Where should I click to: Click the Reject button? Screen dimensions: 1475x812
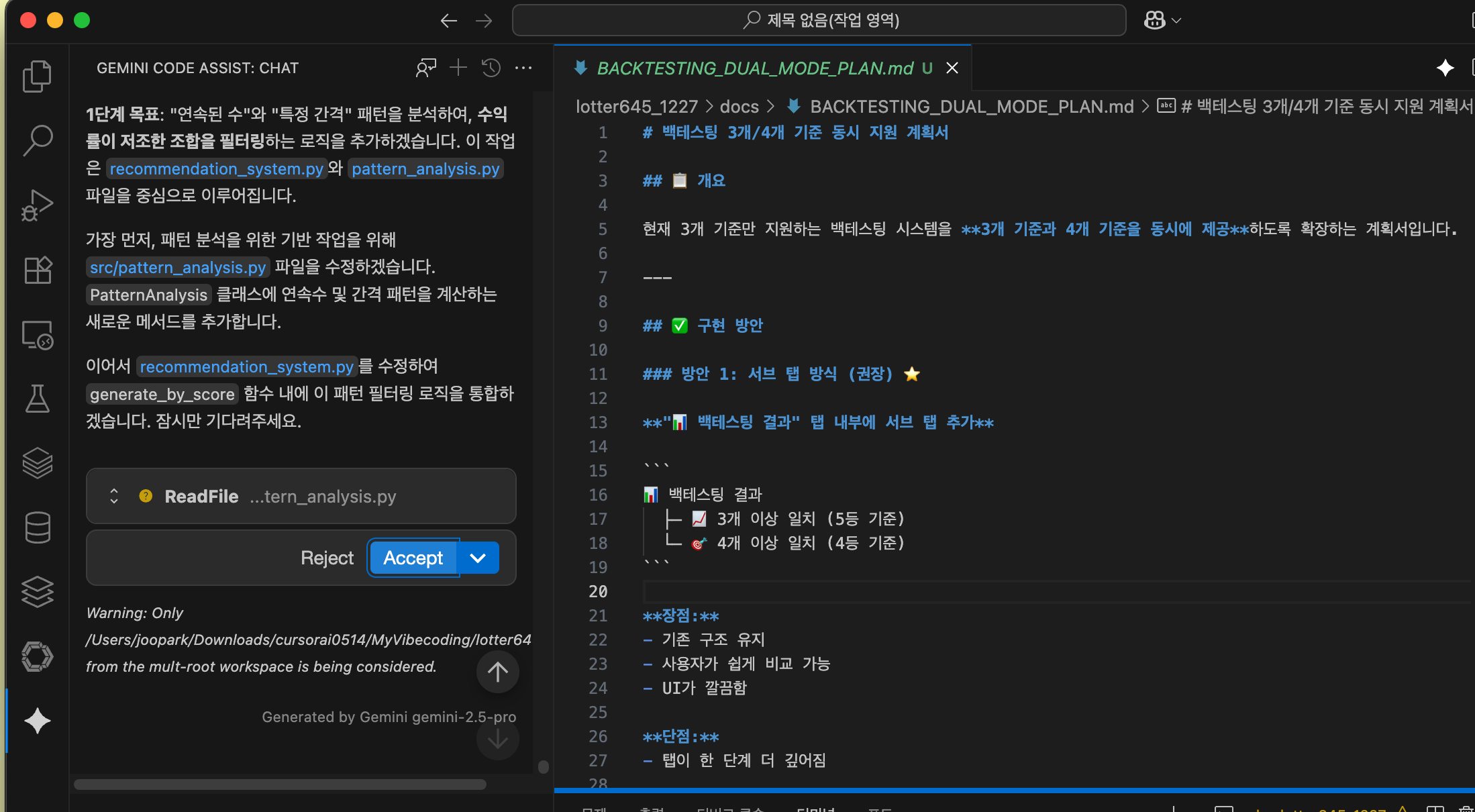pyautogui.click(x=327, y=558)
